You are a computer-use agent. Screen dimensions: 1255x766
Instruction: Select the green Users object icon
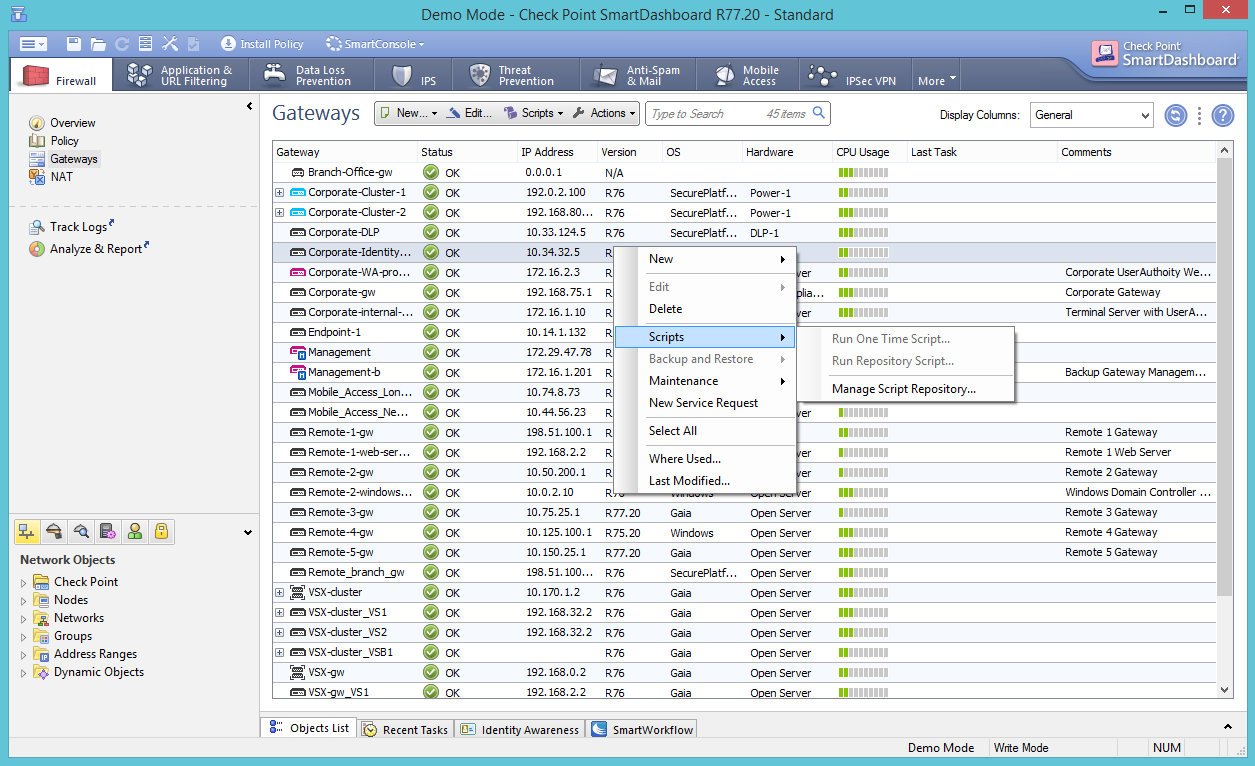134,531
